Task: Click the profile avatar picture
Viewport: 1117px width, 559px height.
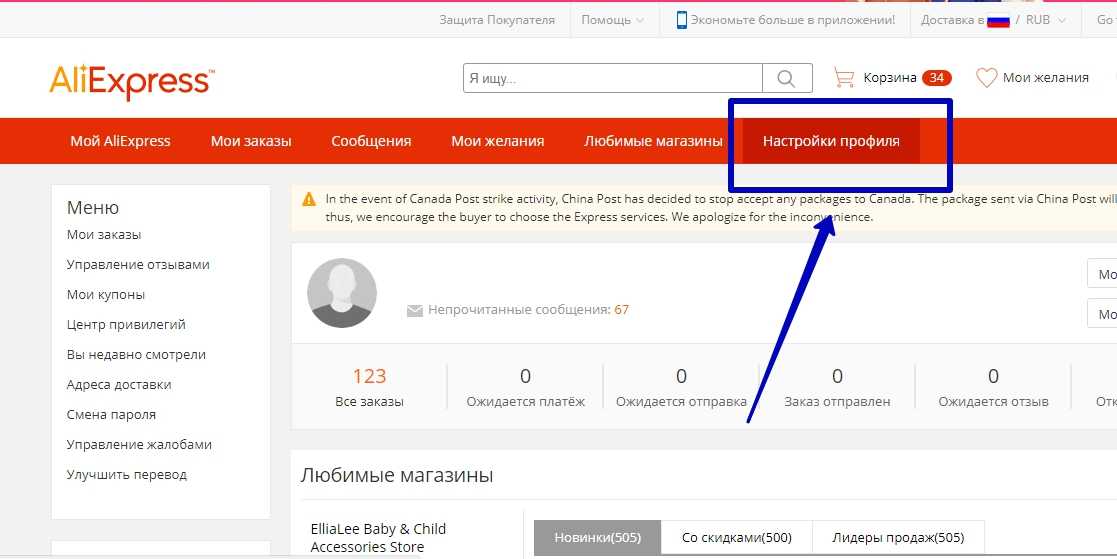Action: (341, 293)
